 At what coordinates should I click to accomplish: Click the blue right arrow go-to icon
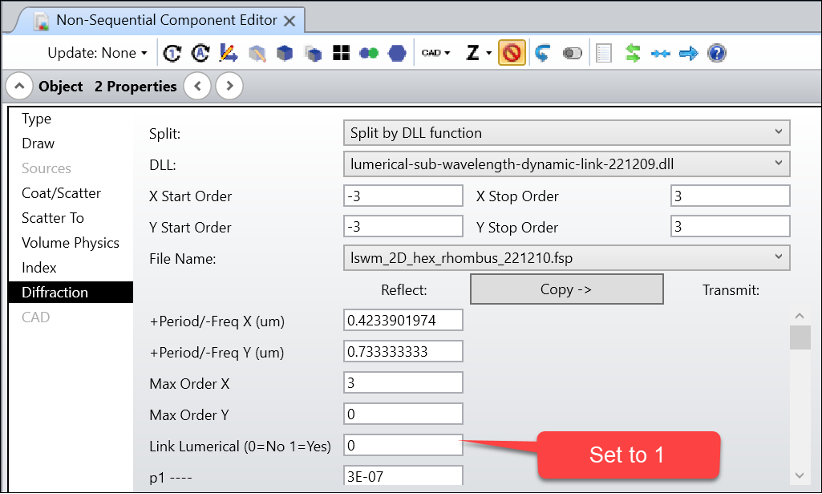pyautogui.click(x=688, y=53)
